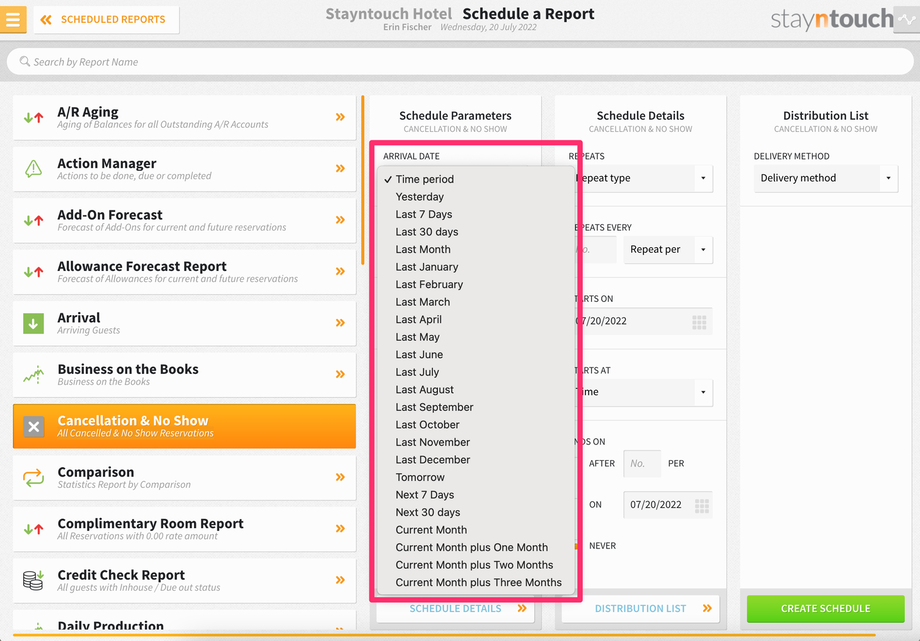
Task: Click the Add-On Forecast arrows icon
Action: click(33, 220)
